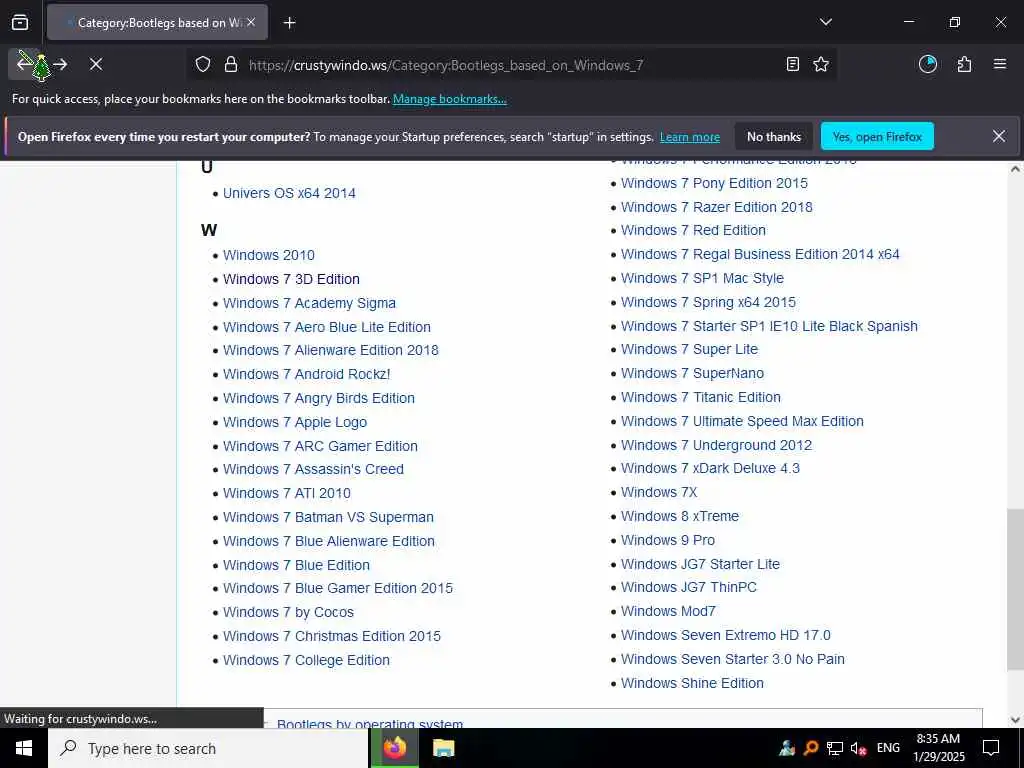Open Windows 7 xDark Deluxe 4.3
The height and width of the screenshot is (768, 1024).
pos(710,469)
